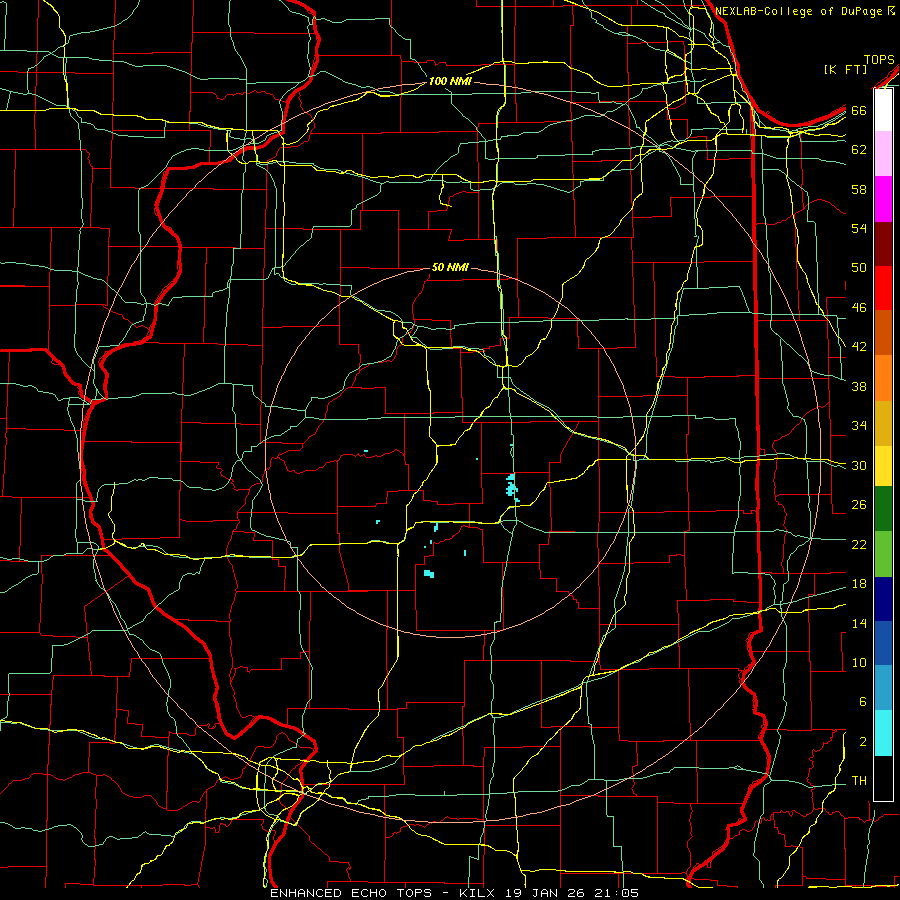Click the light pink 62 K FT legend swatch
Viewport: 900px width, 900px height.
click(883, 154)
